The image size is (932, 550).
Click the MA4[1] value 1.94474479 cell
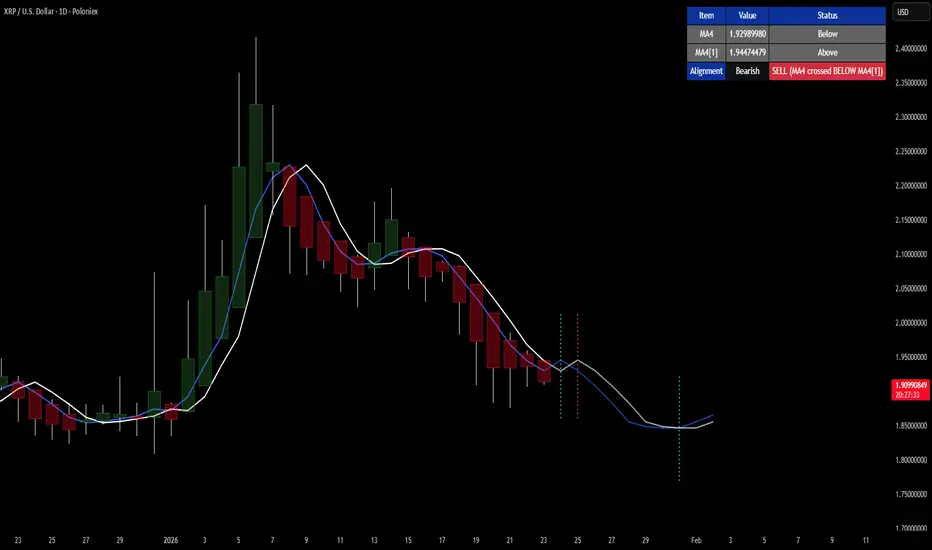pos(747,52)
